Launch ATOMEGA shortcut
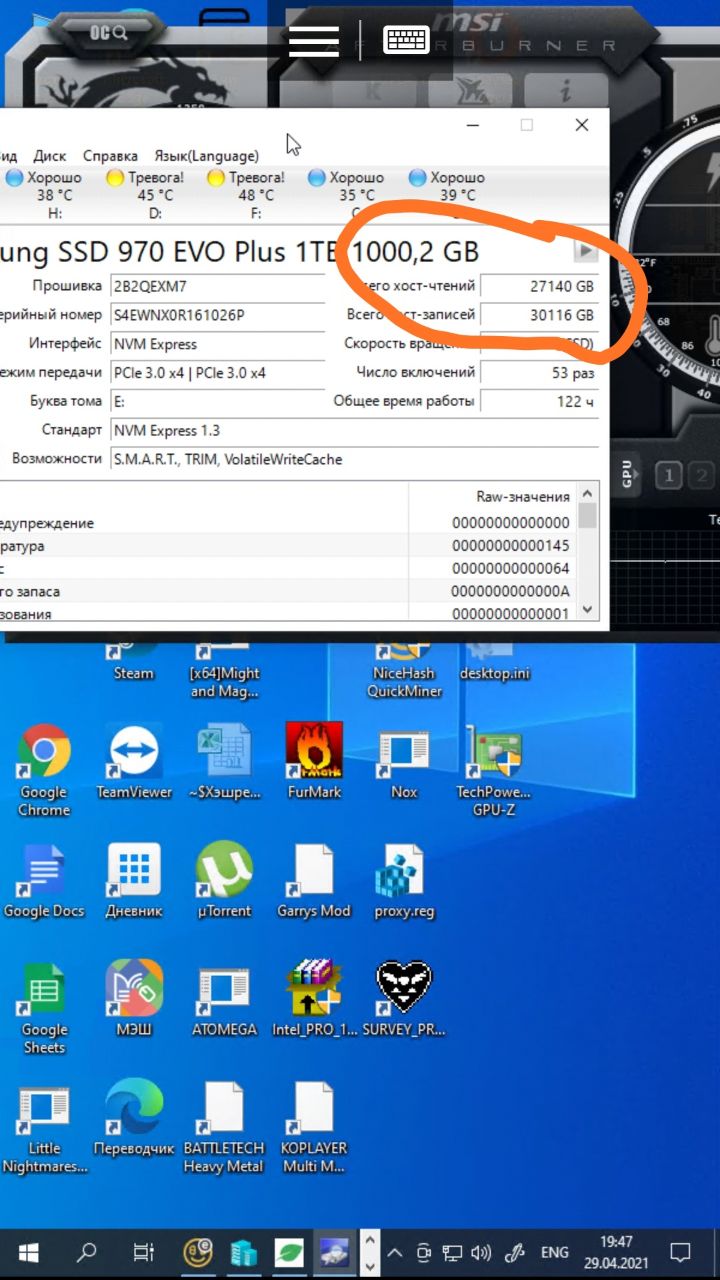 tap(224, 999)
